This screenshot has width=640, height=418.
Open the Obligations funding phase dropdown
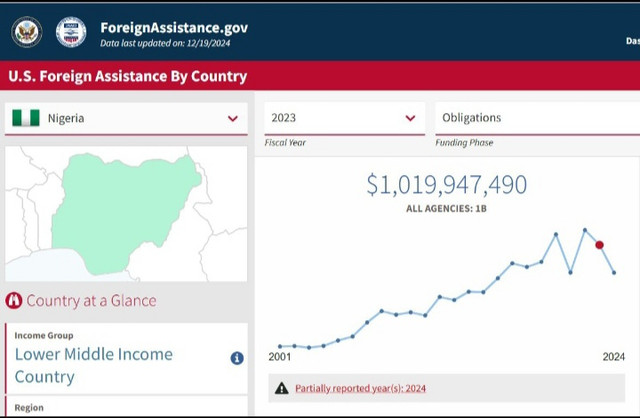click(538, 118)
